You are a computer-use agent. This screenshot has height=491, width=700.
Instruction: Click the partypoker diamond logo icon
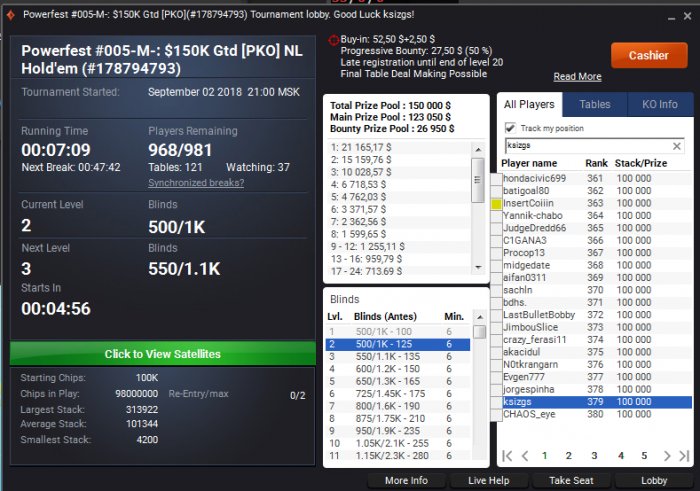click(11, 15)
